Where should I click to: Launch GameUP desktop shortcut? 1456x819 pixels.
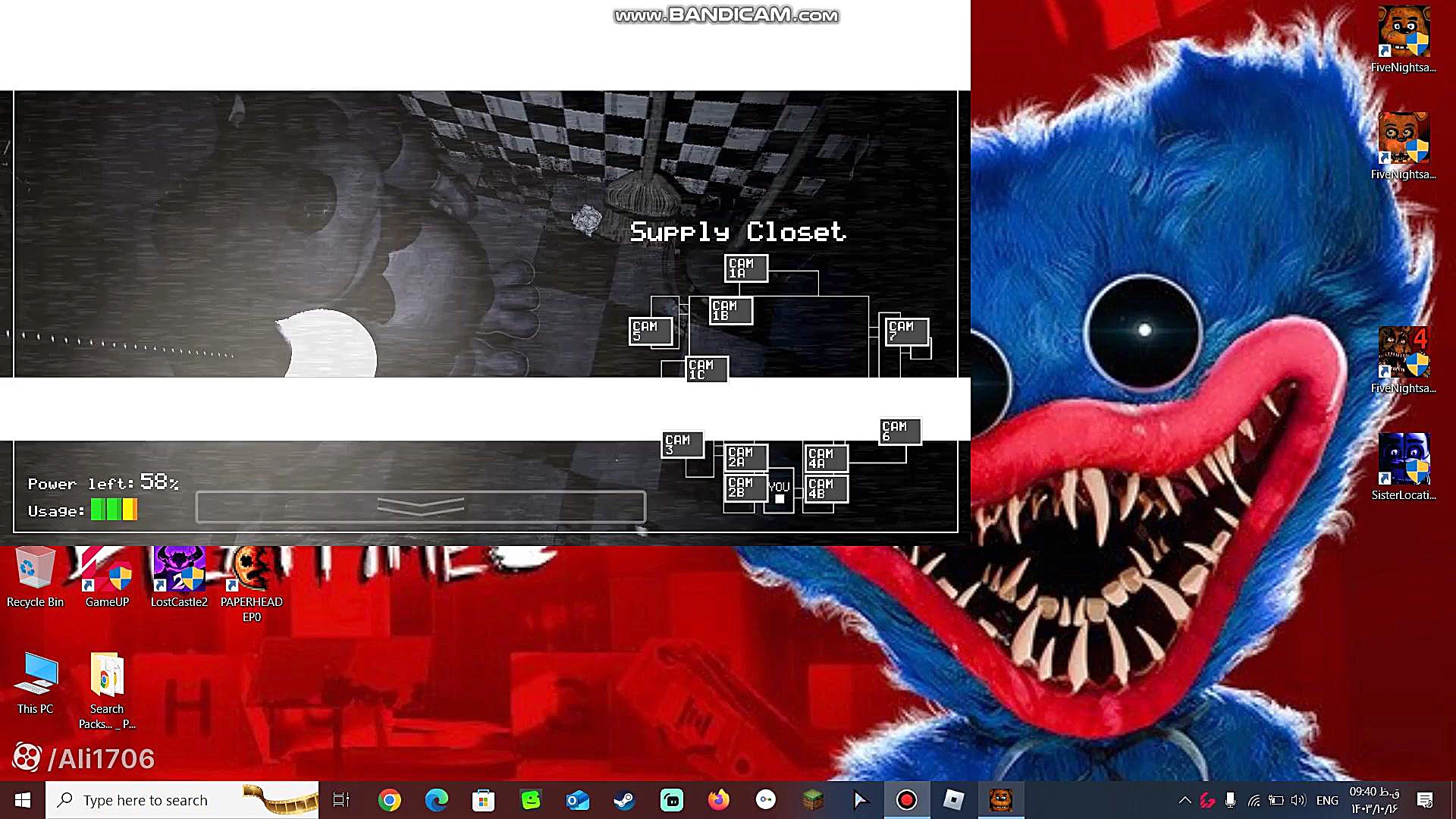click(107, 576)
